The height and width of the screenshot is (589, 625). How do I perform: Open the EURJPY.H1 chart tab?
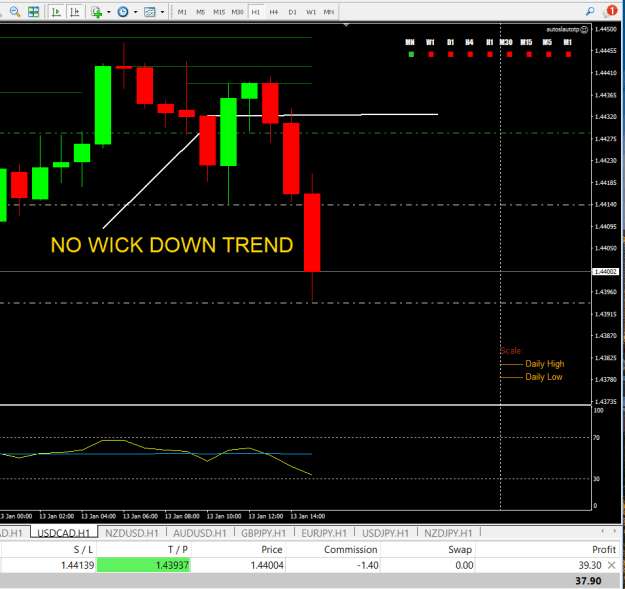tap(324, 533)
